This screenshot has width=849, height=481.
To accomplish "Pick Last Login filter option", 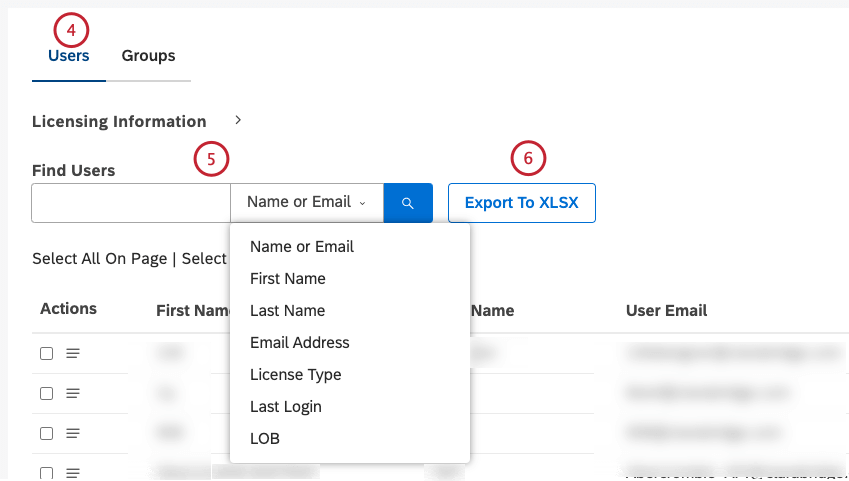I will [x=286, y=406].
